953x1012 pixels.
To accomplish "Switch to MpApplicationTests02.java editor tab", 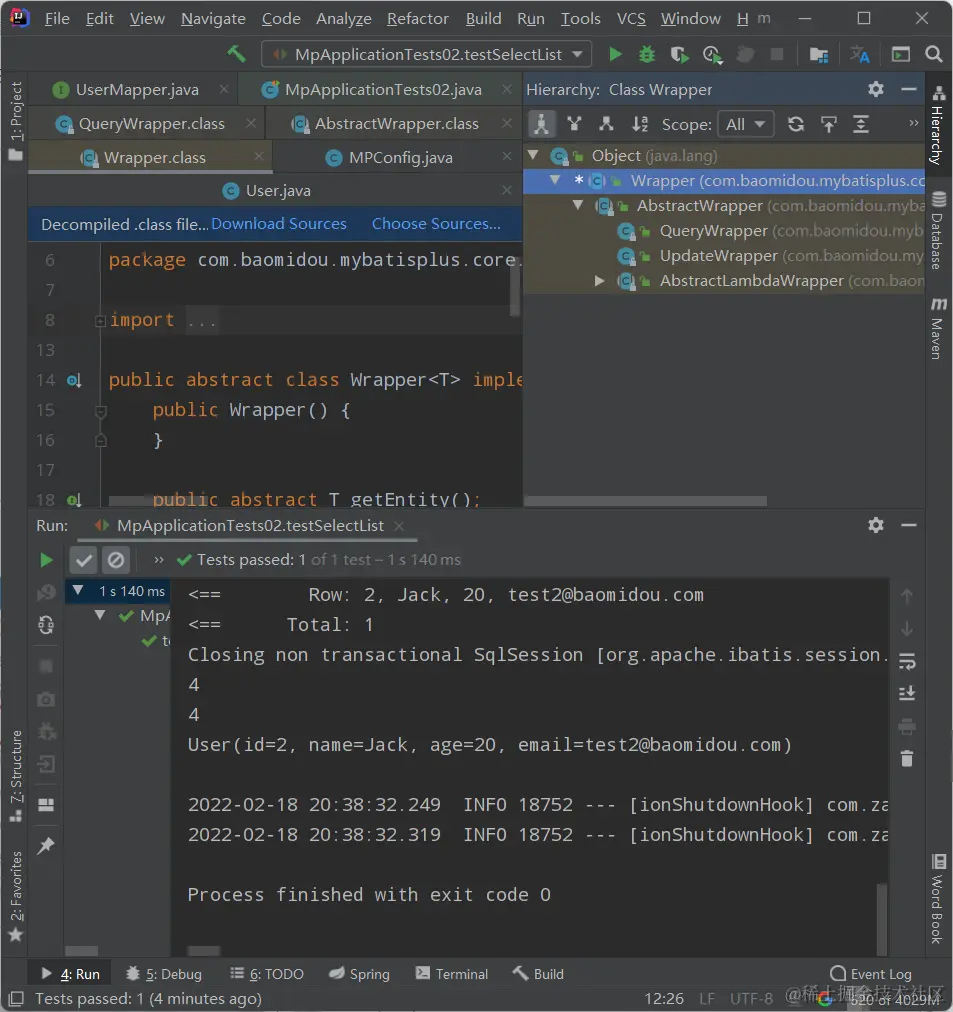I will (x=383, y=90).
